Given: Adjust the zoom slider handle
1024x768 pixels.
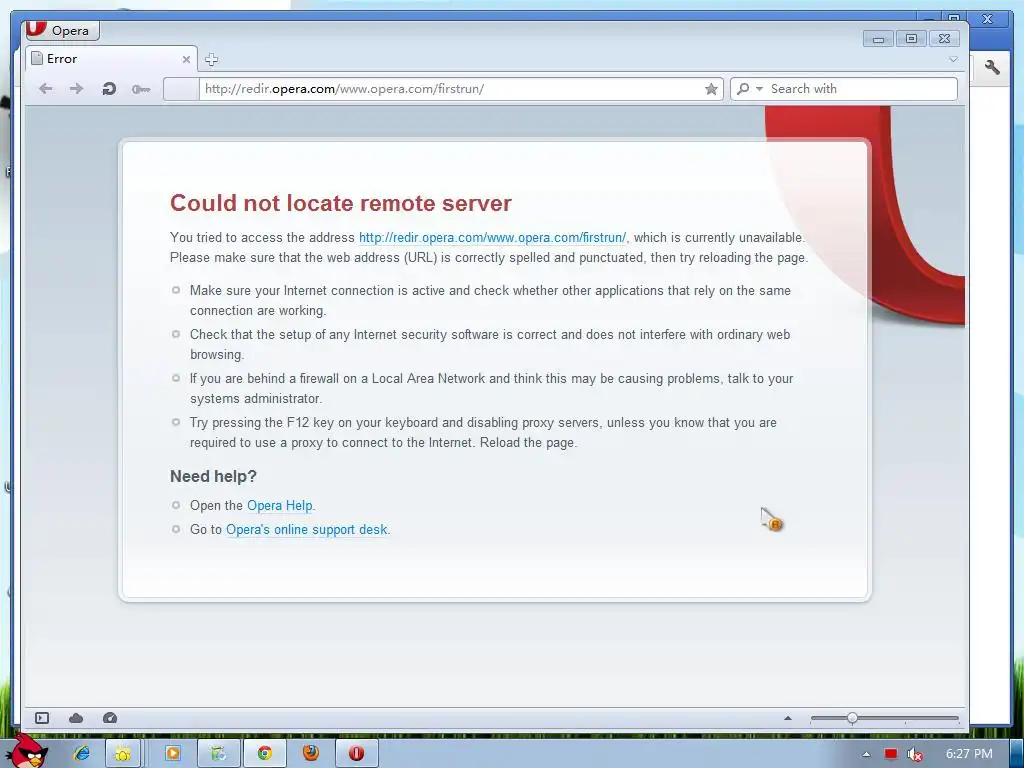Looking at the screenshot, I should (852, 718).
